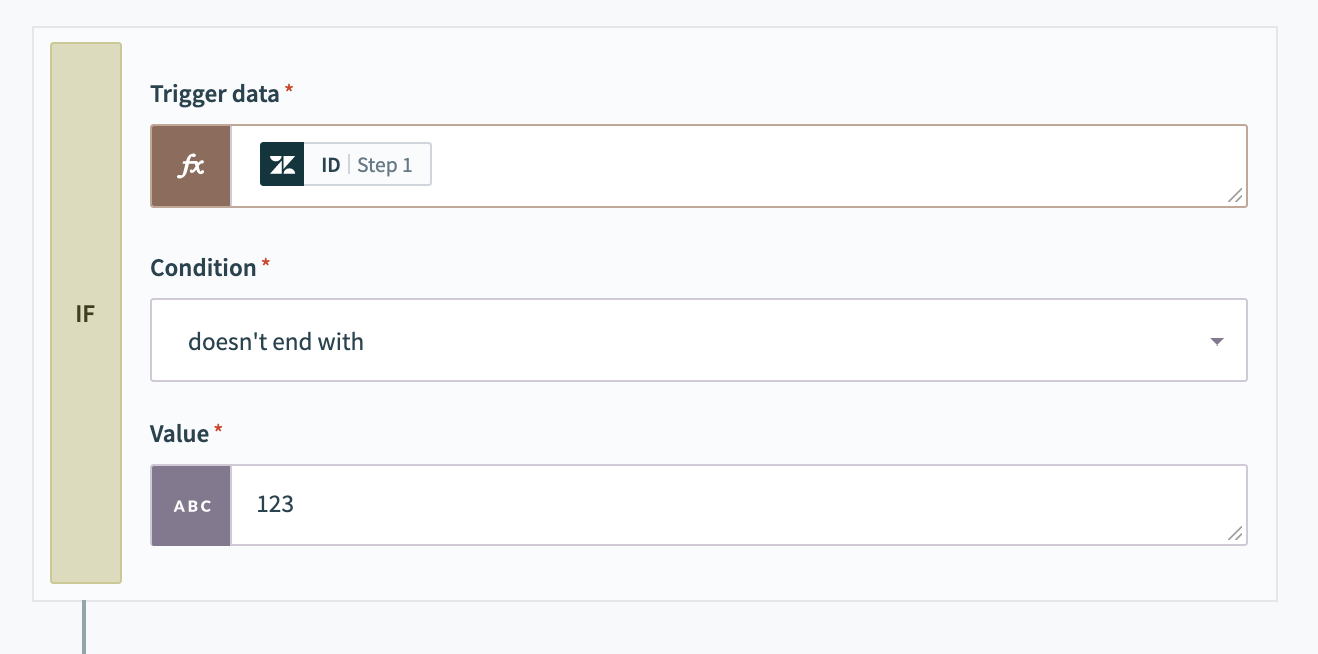1318x654 pixels.
Task: Click the empty area of the Trigger data input
Action: pos(800,164)
